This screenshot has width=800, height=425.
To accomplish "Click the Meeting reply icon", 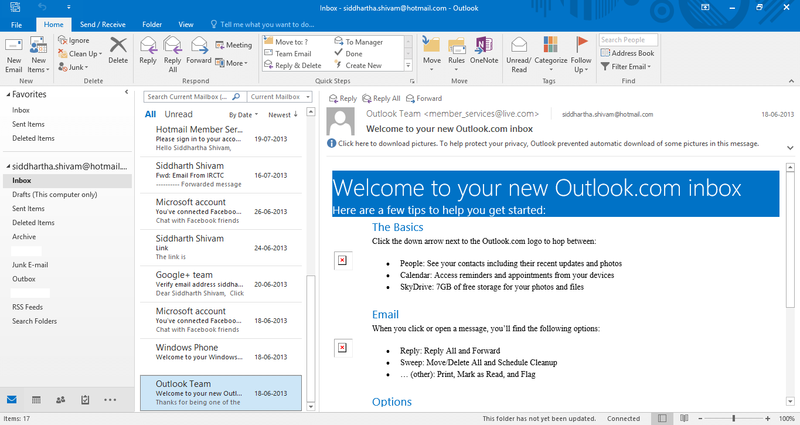I will coord(219,45).
